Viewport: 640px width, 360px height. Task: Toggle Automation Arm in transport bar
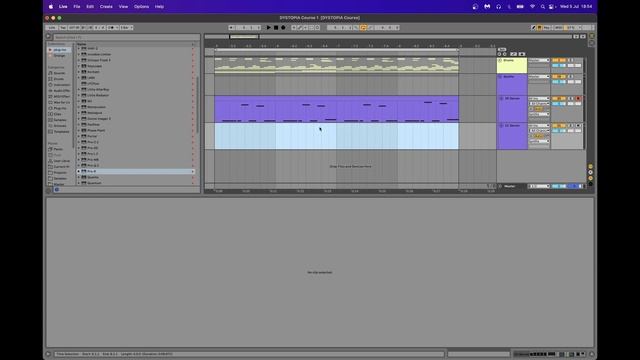point(300,28)
